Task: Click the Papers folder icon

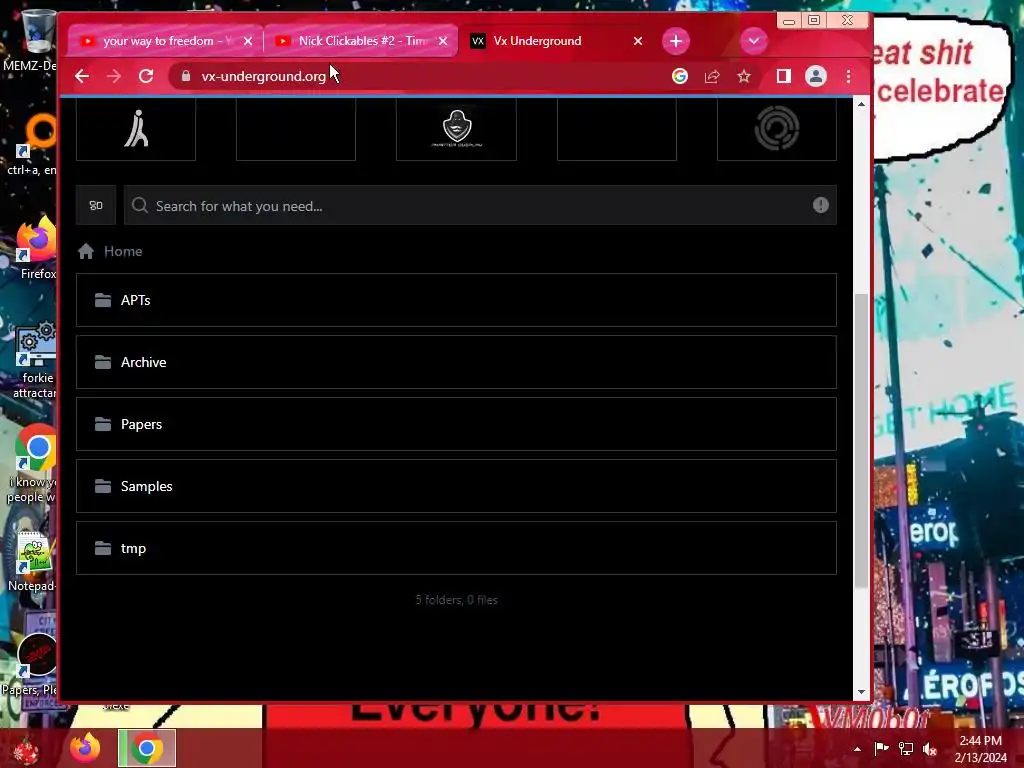Action: pos(103,424)
